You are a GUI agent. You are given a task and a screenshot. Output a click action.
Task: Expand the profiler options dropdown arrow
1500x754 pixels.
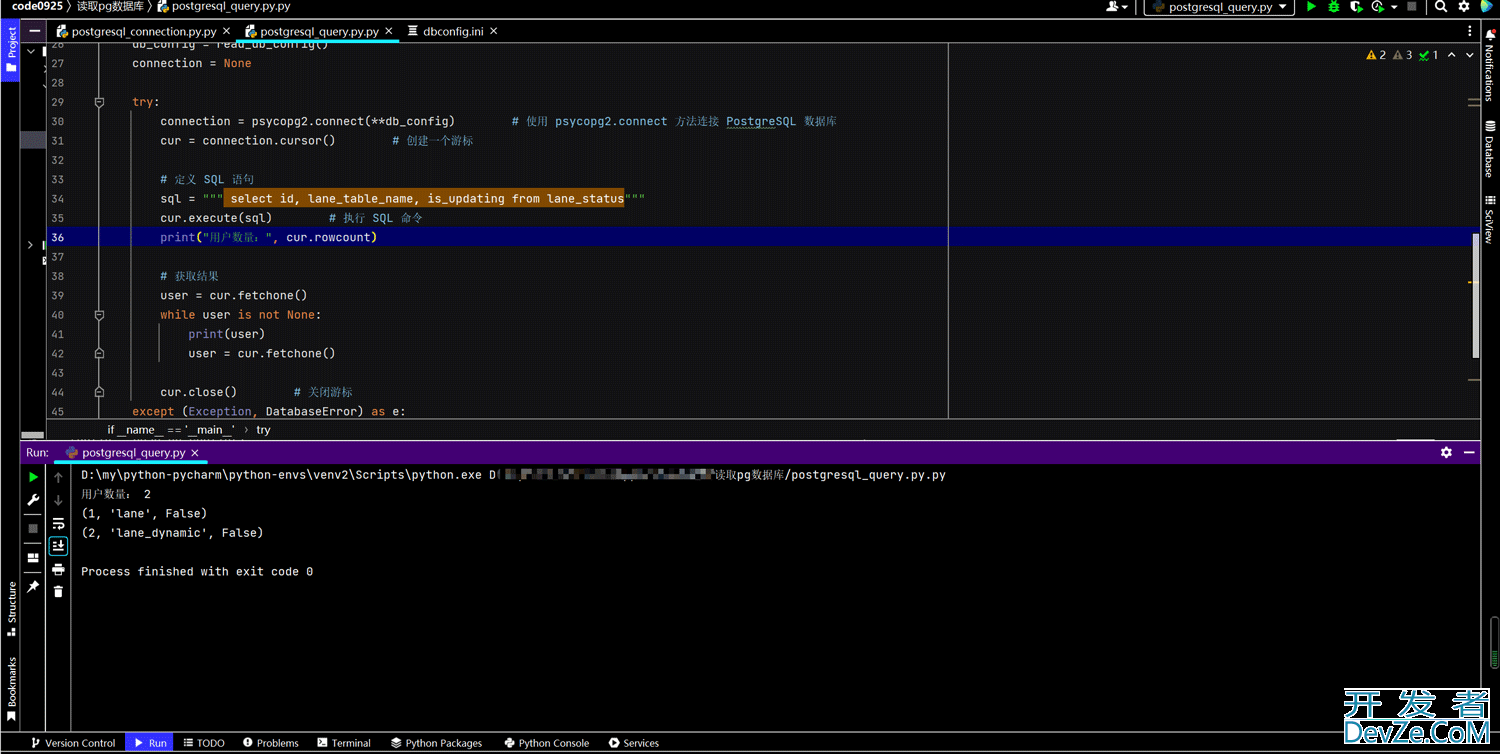[1393, 7]
